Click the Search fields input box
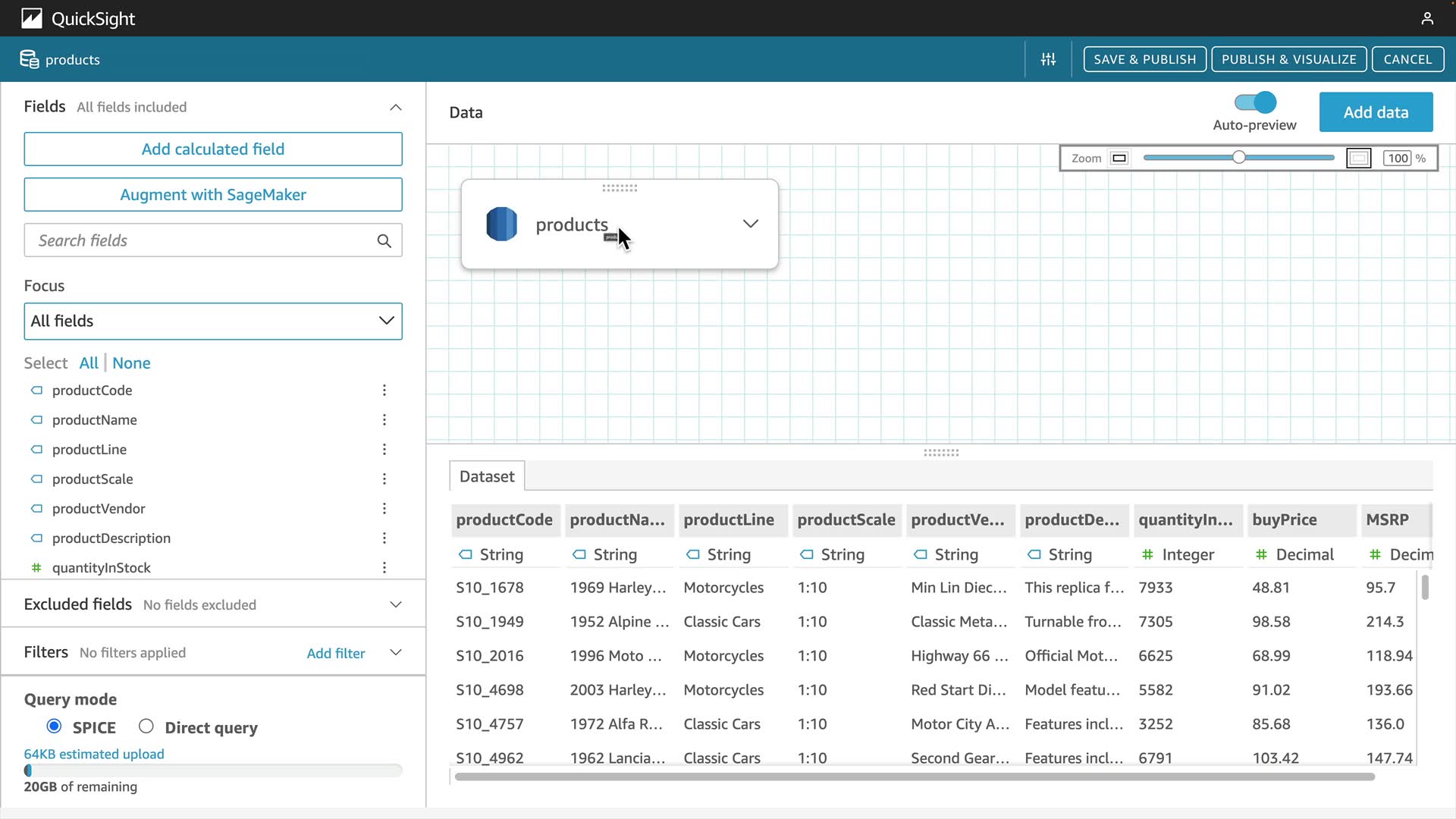 coord(201,240)
